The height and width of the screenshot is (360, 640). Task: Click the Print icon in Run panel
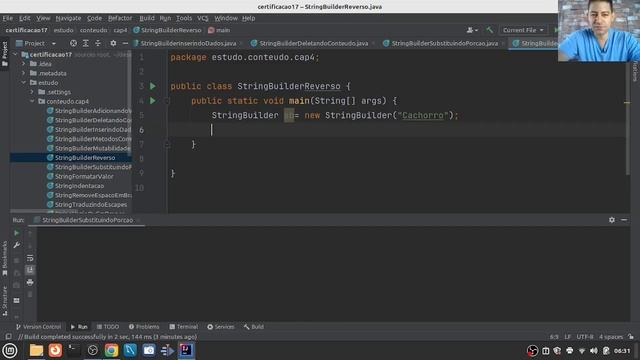click(30, 282)
